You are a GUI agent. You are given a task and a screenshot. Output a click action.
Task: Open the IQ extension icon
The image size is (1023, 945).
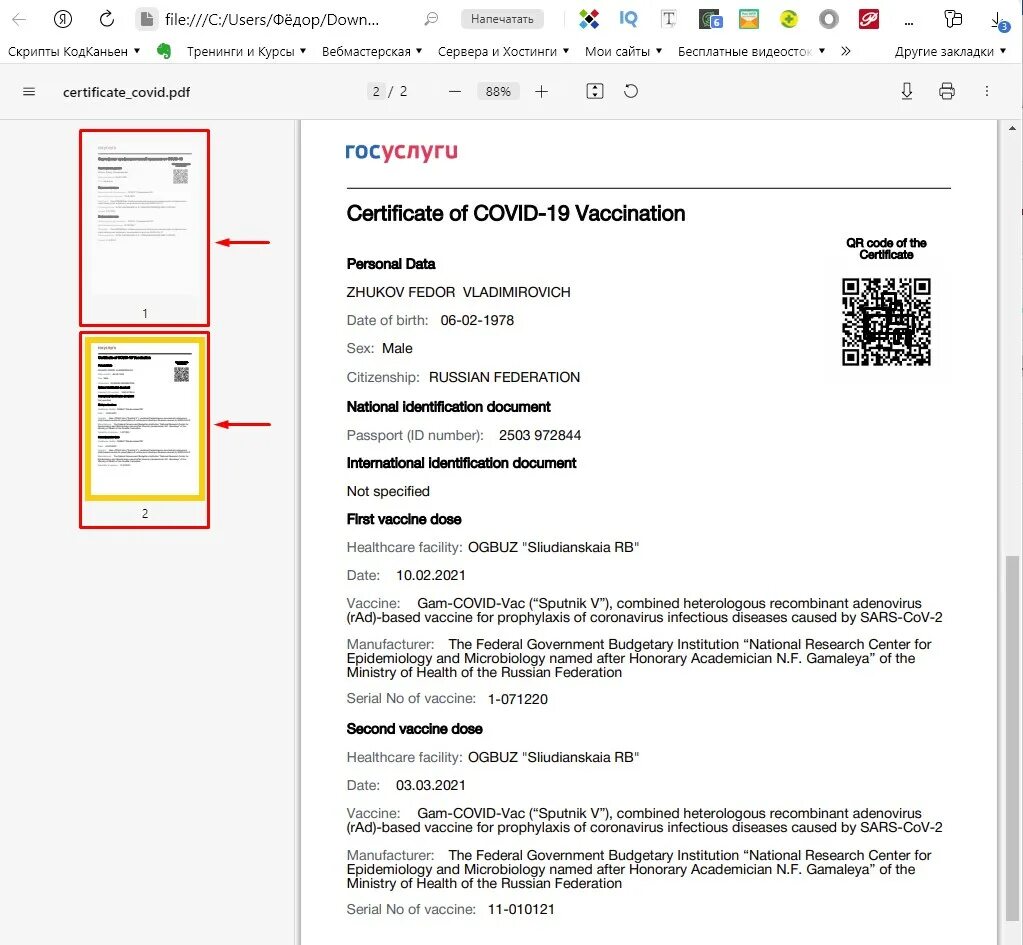pyautogui.click(x=628, y=19)
